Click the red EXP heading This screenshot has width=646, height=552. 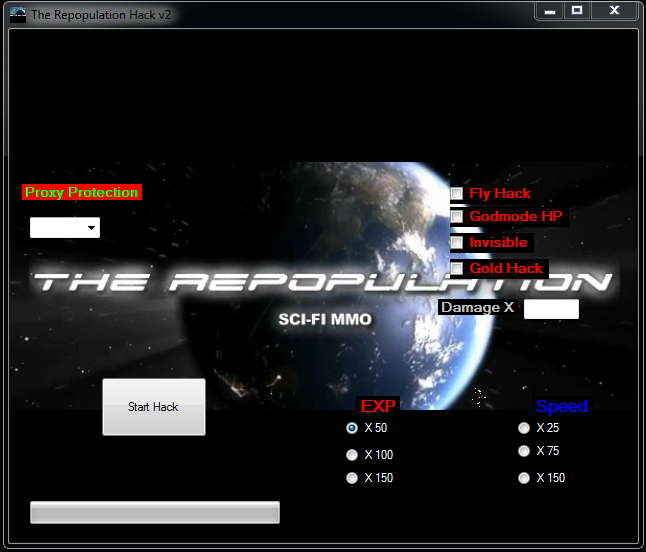pos(378,406)
